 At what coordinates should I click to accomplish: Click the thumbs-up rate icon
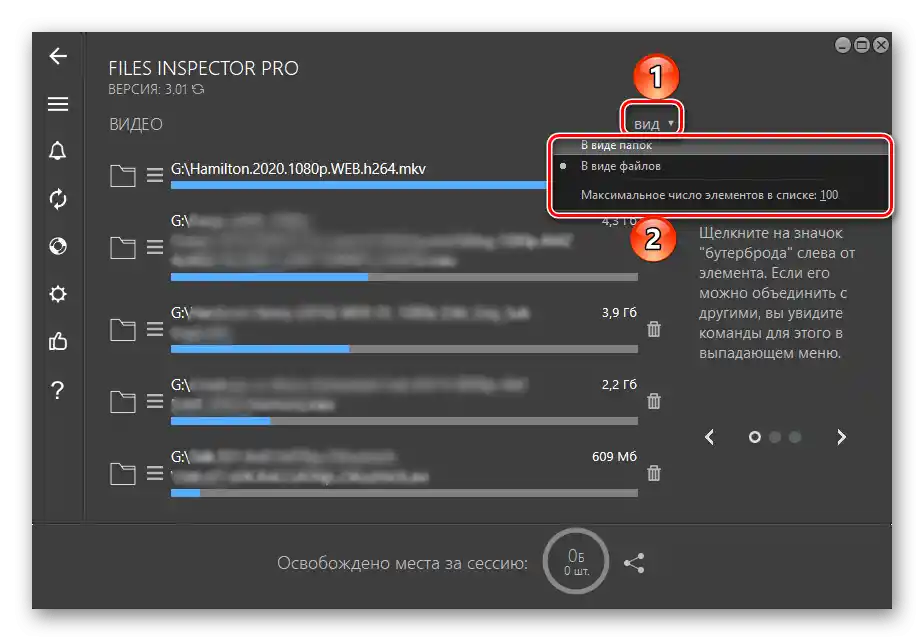58,341
